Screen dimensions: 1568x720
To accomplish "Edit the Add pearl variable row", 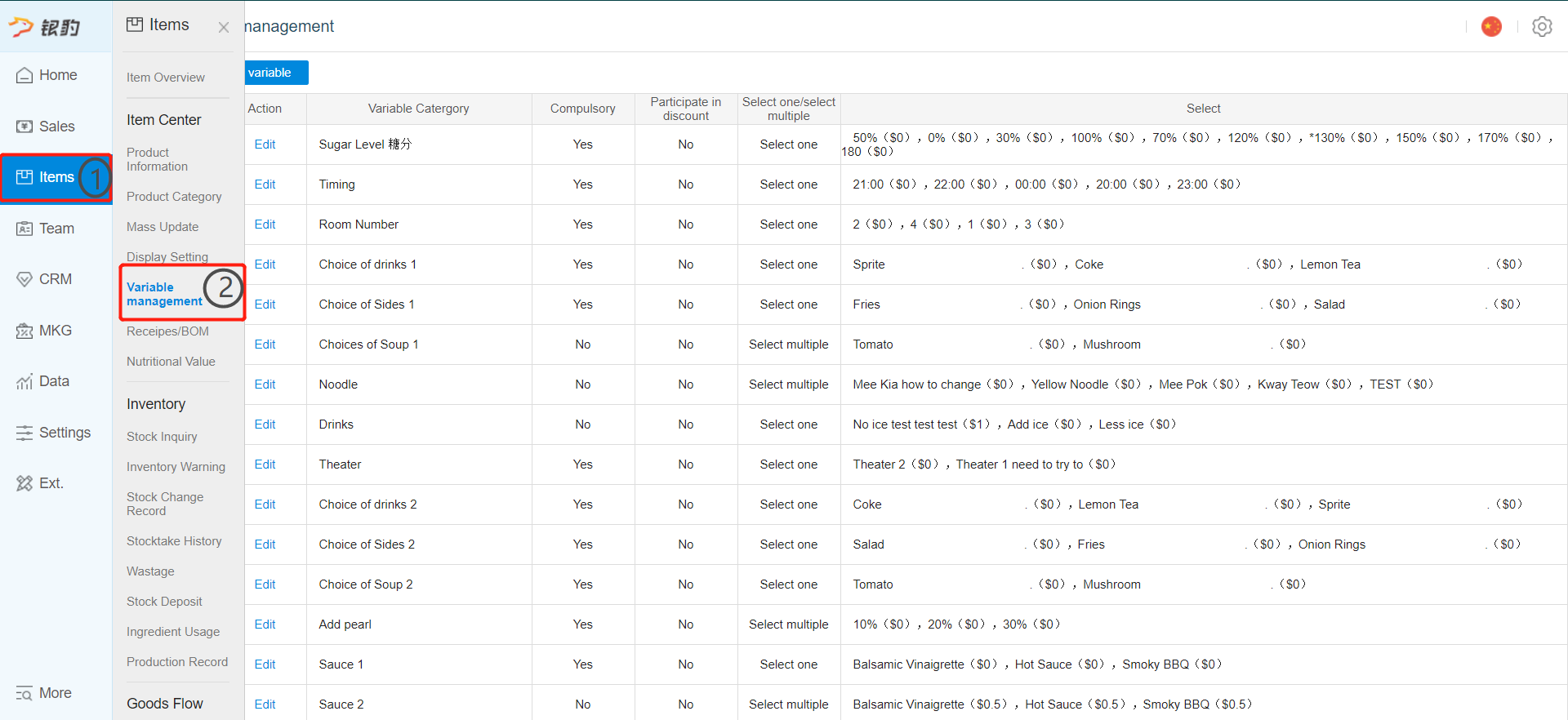I will pyautogui.click(x=265, y=624).
